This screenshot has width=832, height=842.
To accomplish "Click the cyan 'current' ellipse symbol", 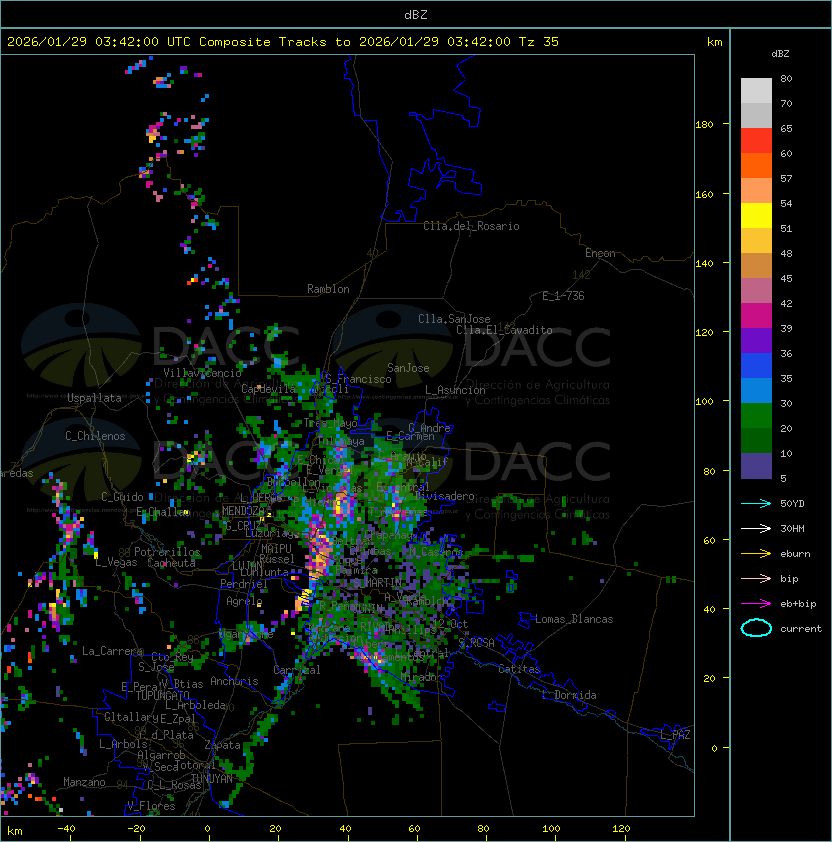I will click(756, 628).
